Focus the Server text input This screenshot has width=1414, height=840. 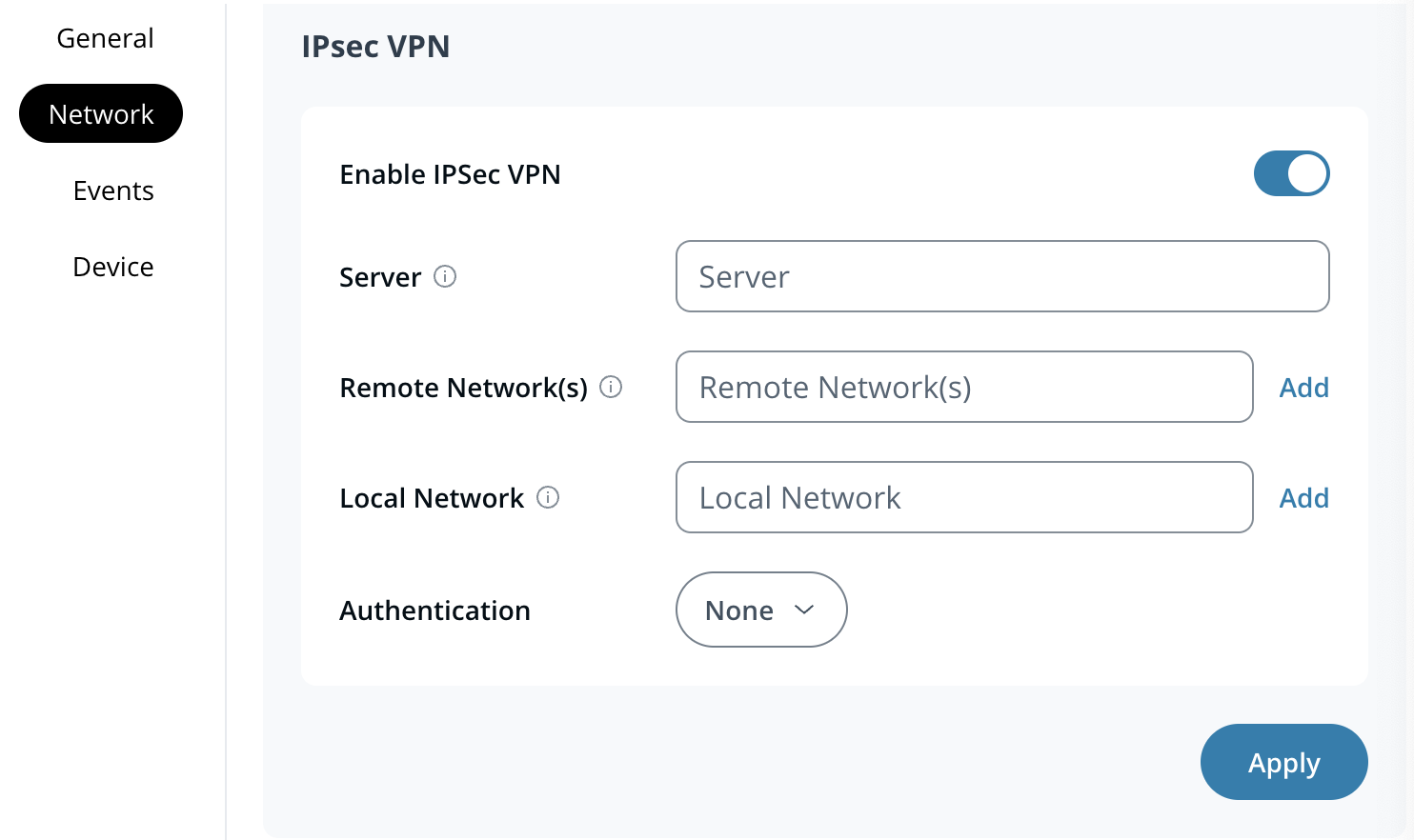pos(1001,276)
